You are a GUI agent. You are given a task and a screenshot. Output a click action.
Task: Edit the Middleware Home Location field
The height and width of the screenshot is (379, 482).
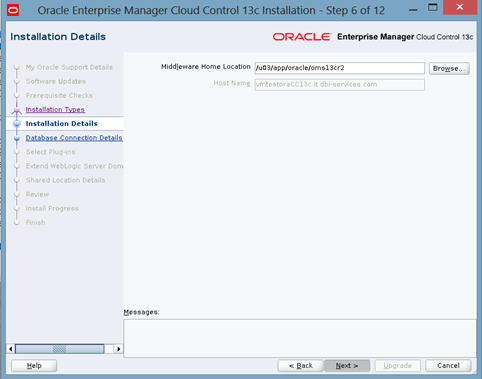click(339, 68)
